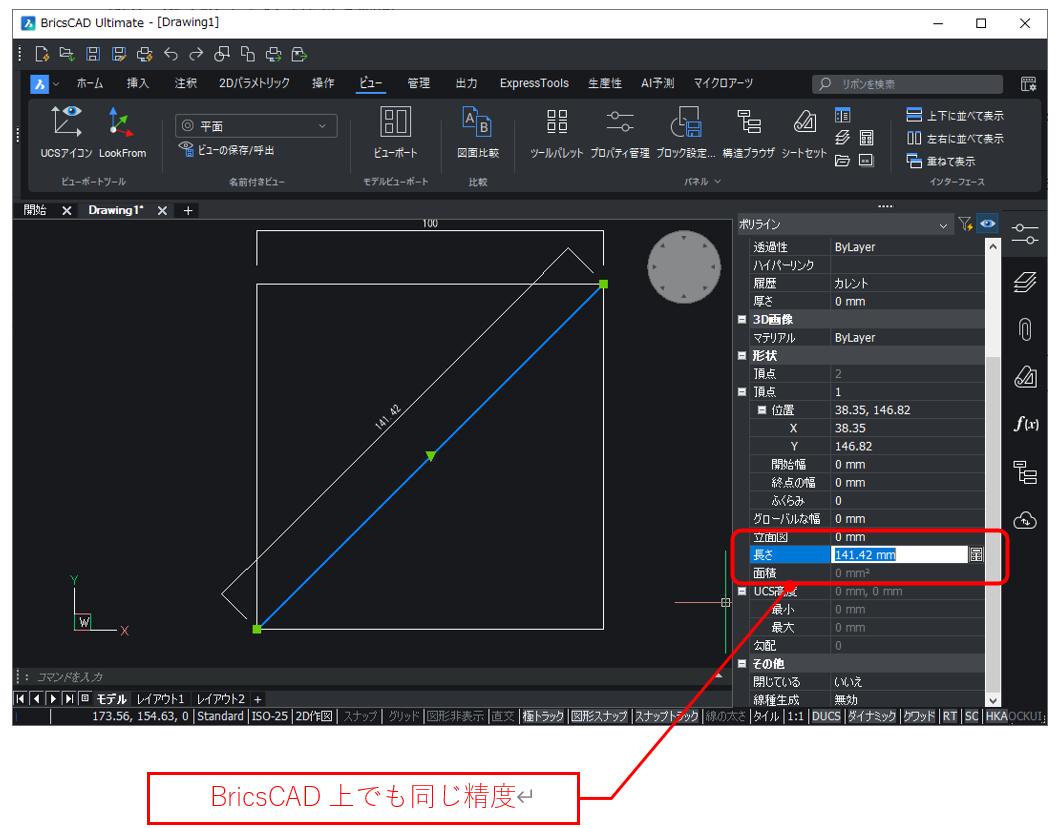Image resolution: width=1056 pixels, height=828 pixels.
Task: Open the プロパティ管理 panel
Action: click(620, 133)
